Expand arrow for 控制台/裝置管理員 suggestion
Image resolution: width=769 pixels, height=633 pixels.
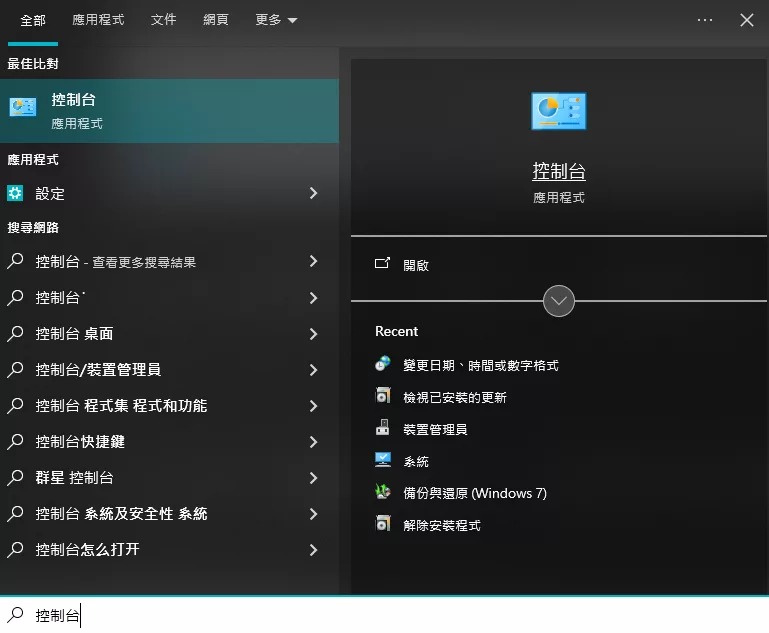click(313, 370)
